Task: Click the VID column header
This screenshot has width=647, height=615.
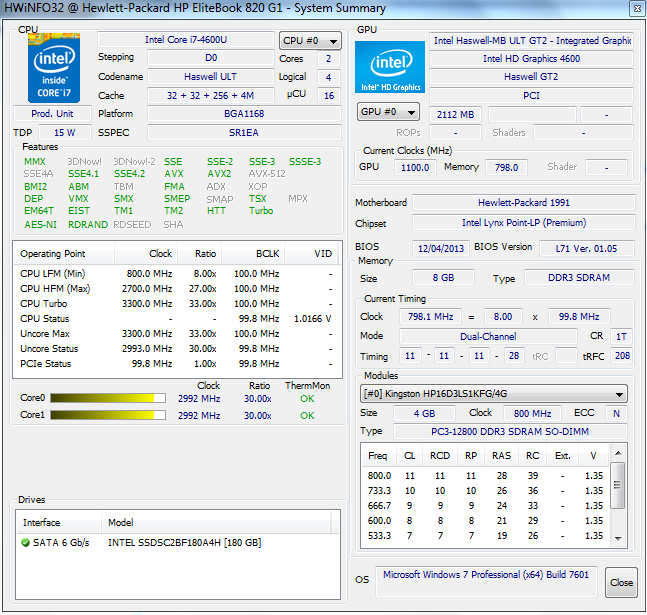Action: pyautogui.click(x=311, y=253)
